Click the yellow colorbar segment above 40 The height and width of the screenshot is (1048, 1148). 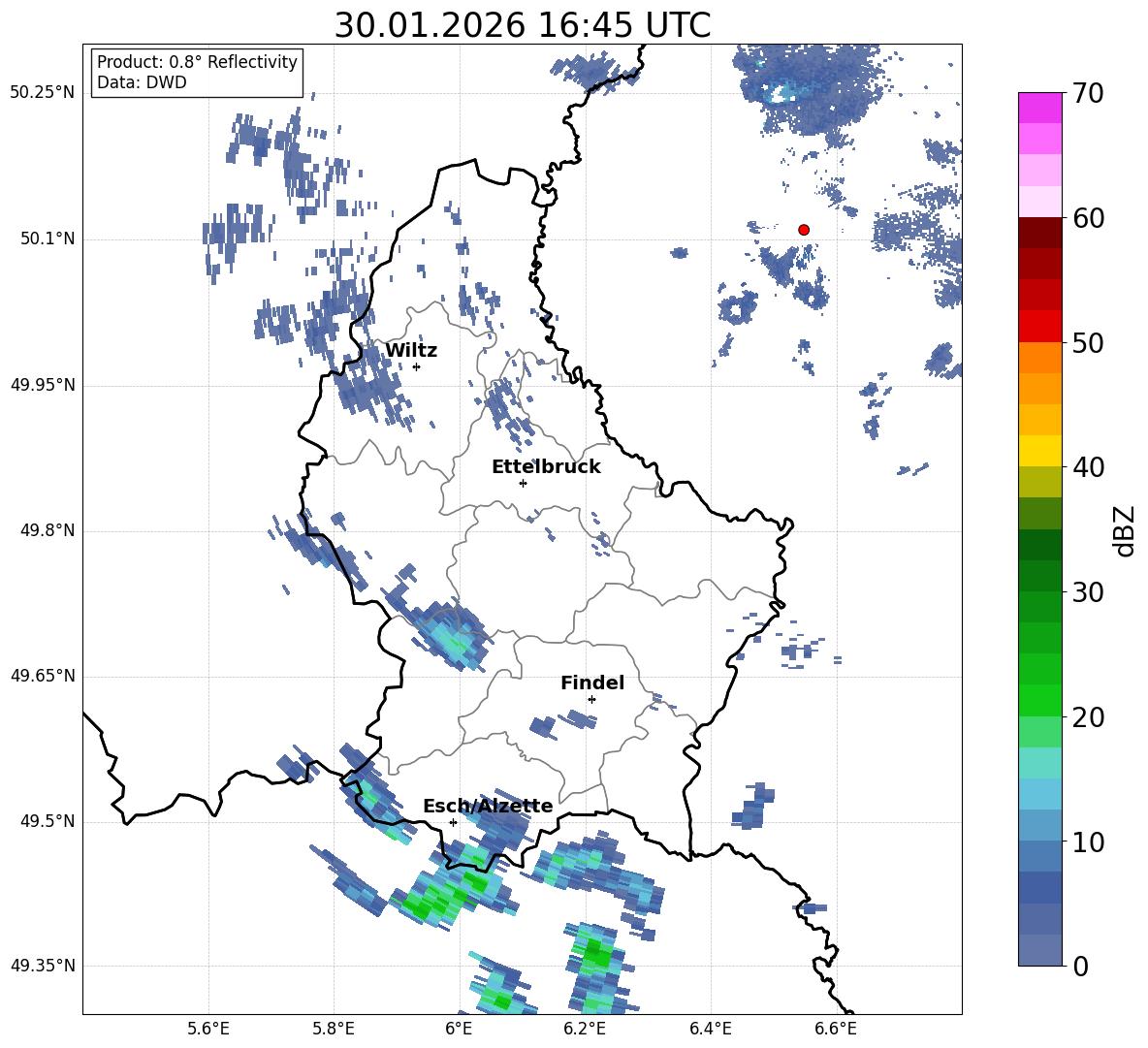(x=1039, y=452)
